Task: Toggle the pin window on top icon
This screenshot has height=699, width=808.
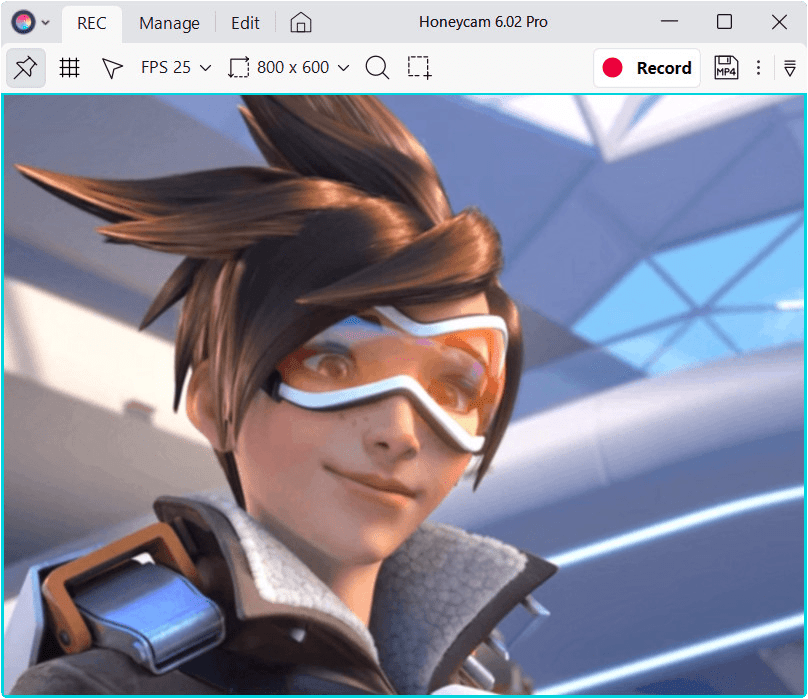Action: pos(25,68)
